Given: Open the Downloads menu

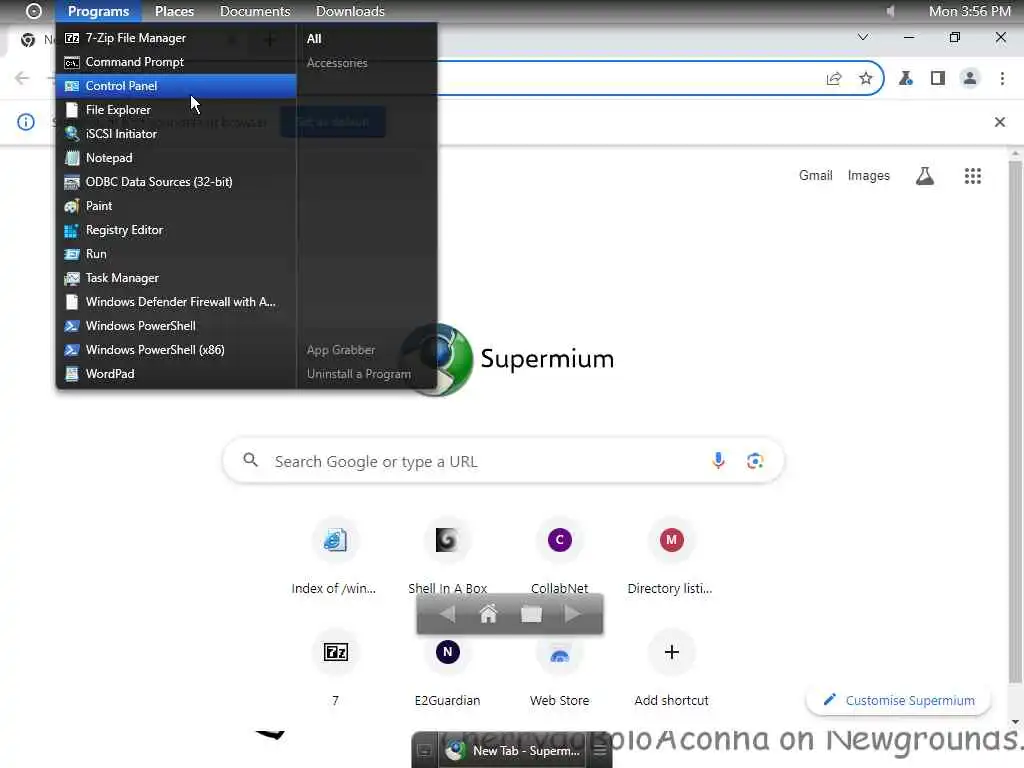Looking at the screenshot, I should (x=350, y=11).
